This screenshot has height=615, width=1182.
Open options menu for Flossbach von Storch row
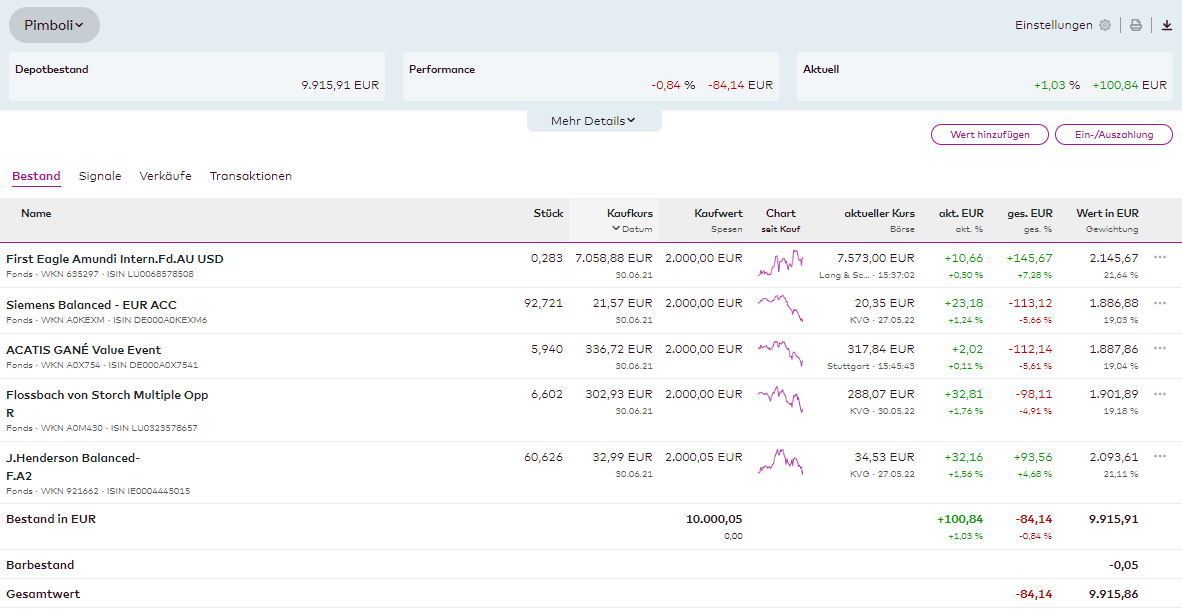pos(1160,393)
